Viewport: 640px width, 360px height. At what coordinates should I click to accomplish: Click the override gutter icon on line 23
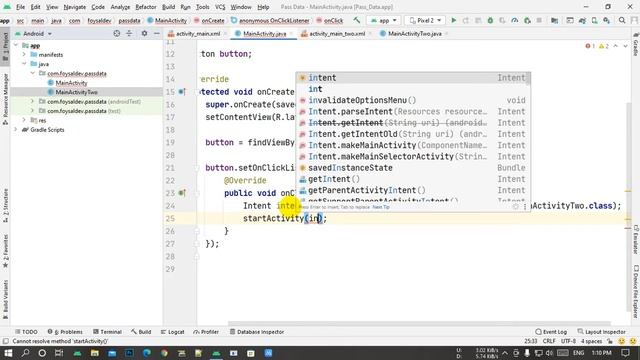pos(182,193)
